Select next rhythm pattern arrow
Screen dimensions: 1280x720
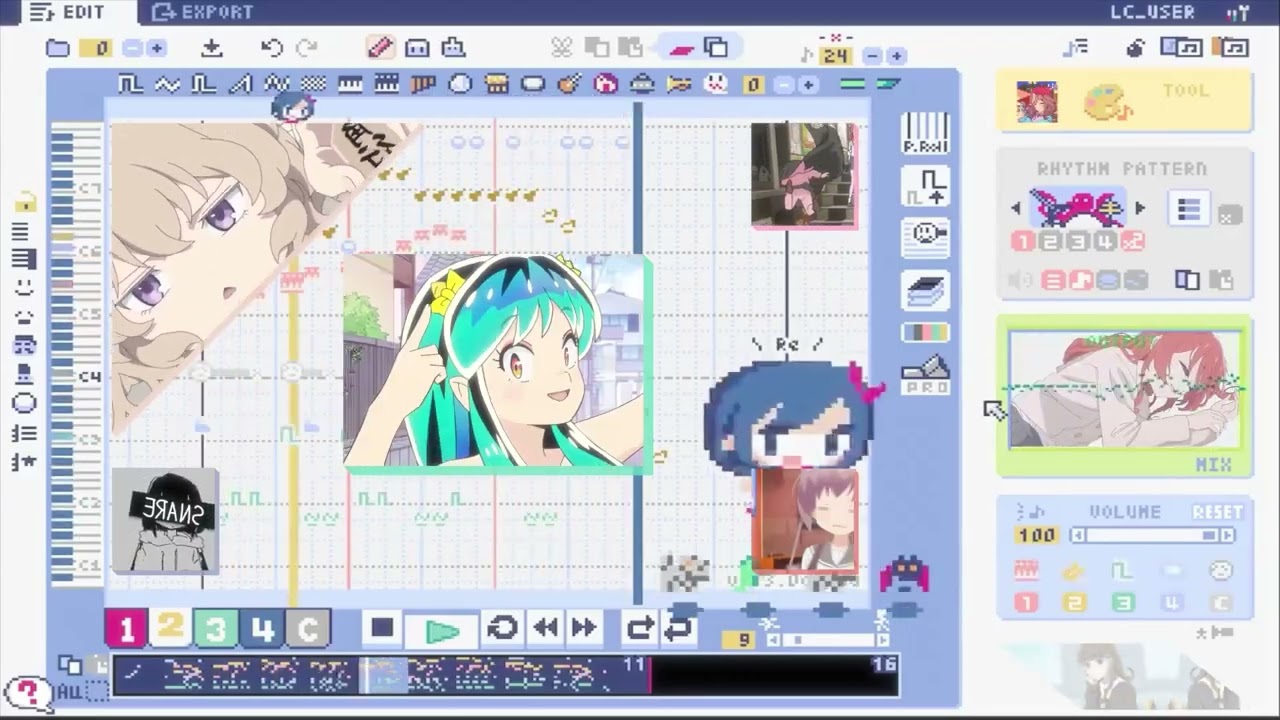pyautogui.click(x=1140, y=209)
